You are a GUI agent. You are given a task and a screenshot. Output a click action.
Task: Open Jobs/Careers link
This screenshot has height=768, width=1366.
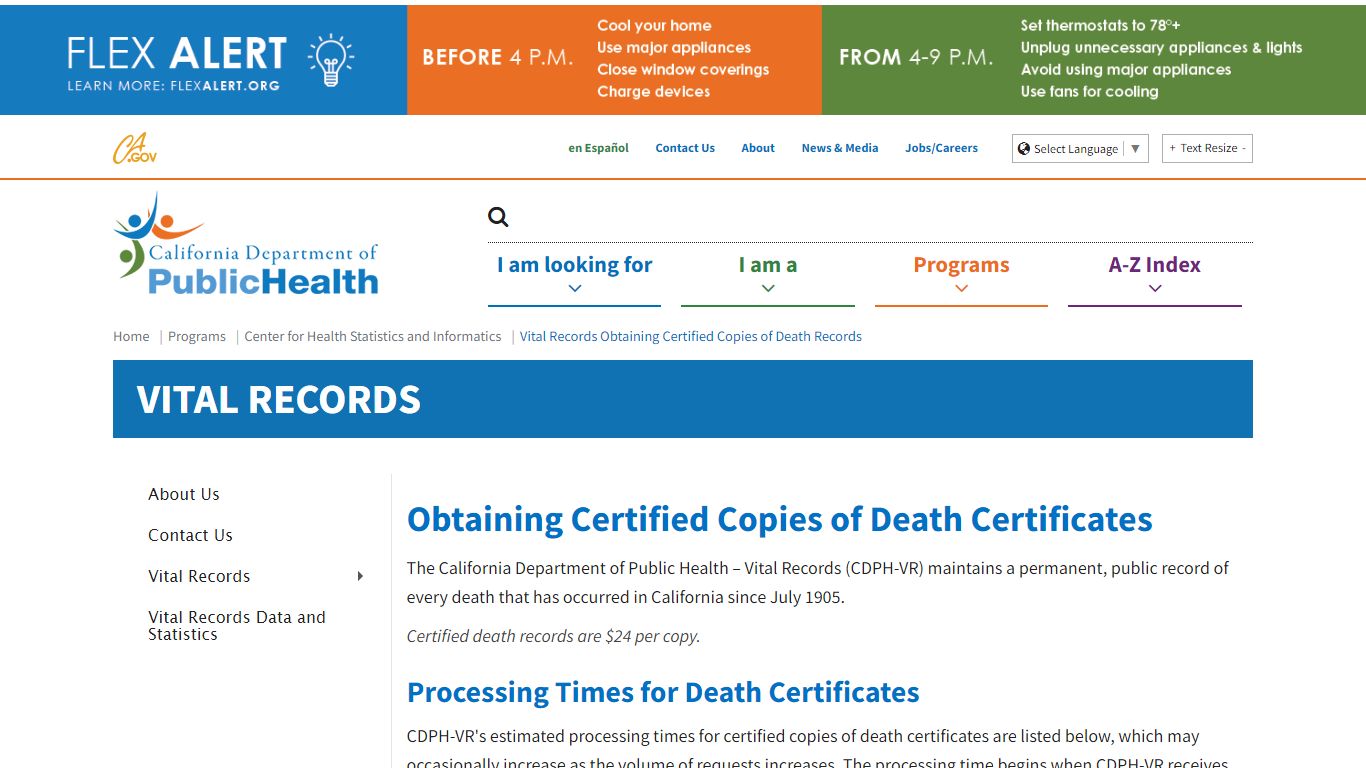click(x=942, y=148)
